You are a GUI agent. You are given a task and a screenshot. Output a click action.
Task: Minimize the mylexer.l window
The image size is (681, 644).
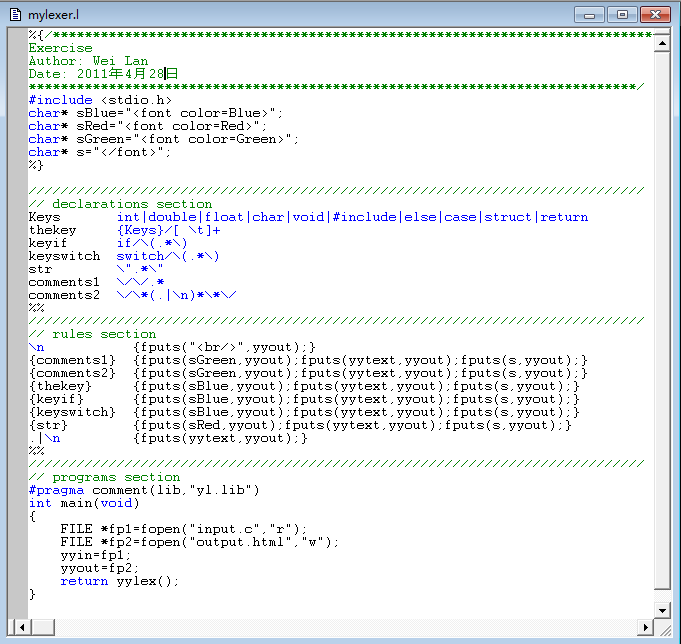coord(589,15)
